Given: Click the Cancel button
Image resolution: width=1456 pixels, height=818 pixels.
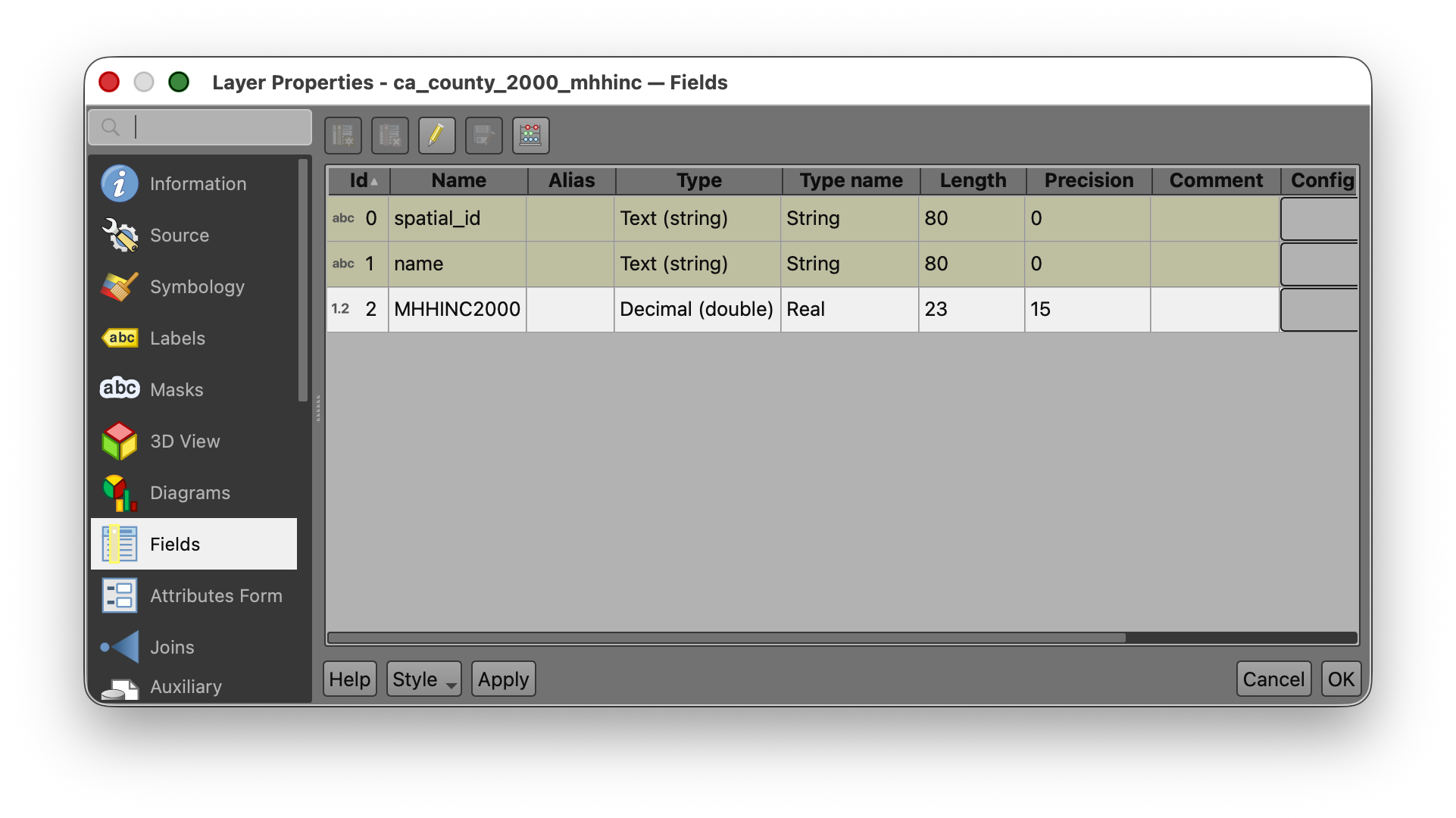Looking at the screenshot, I should [x=1273, y=679].
